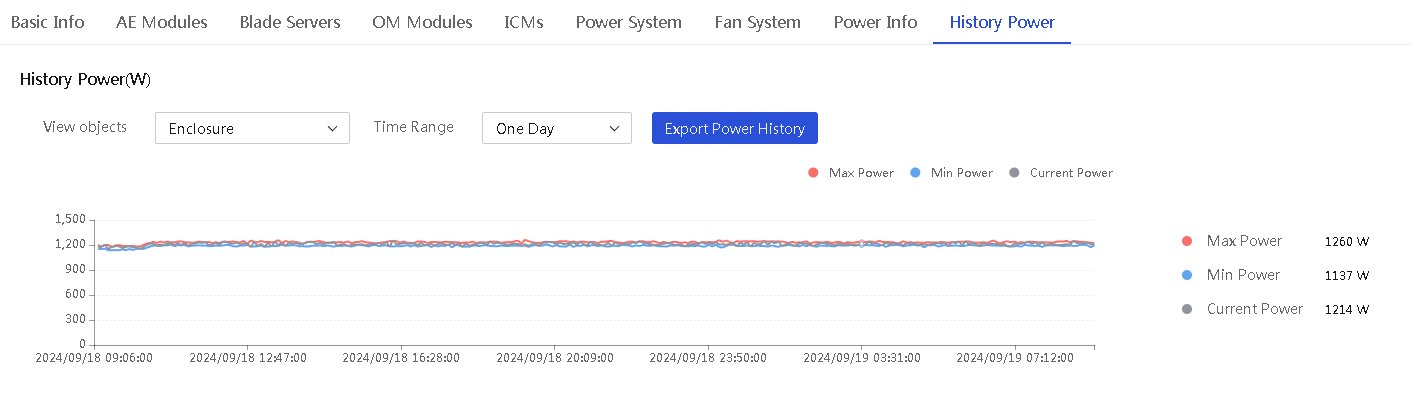Click the 1,500 y-axis label
Screen dimensions: 1411x395
[x=70, y=219]
